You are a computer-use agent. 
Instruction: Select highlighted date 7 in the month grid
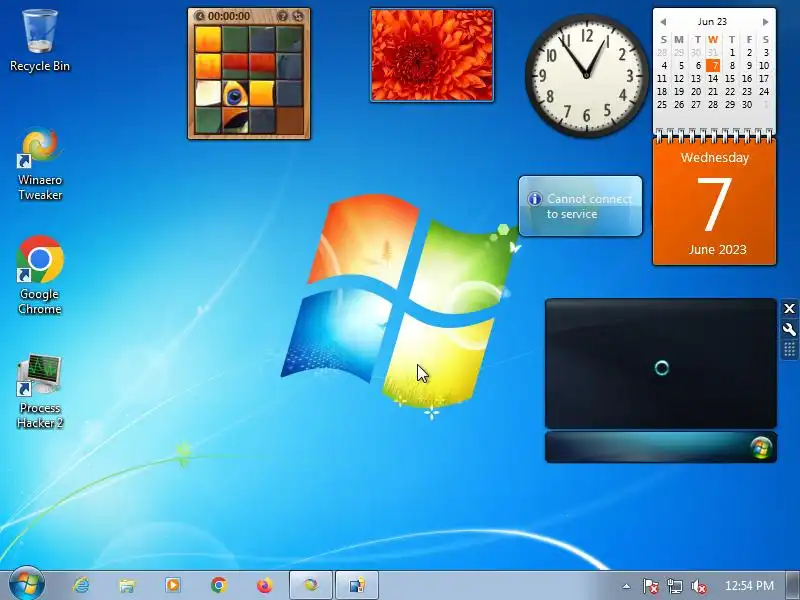coord(714,65)
